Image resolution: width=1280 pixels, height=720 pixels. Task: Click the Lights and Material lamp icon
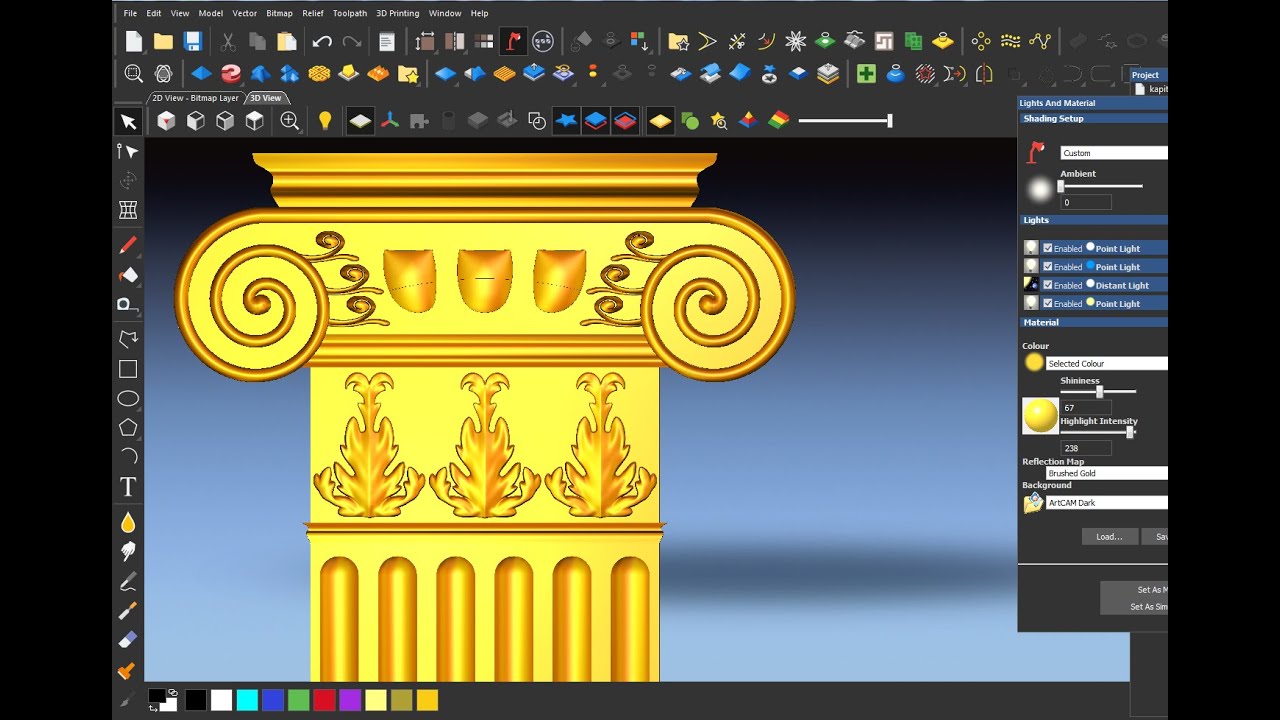point(513,41)
